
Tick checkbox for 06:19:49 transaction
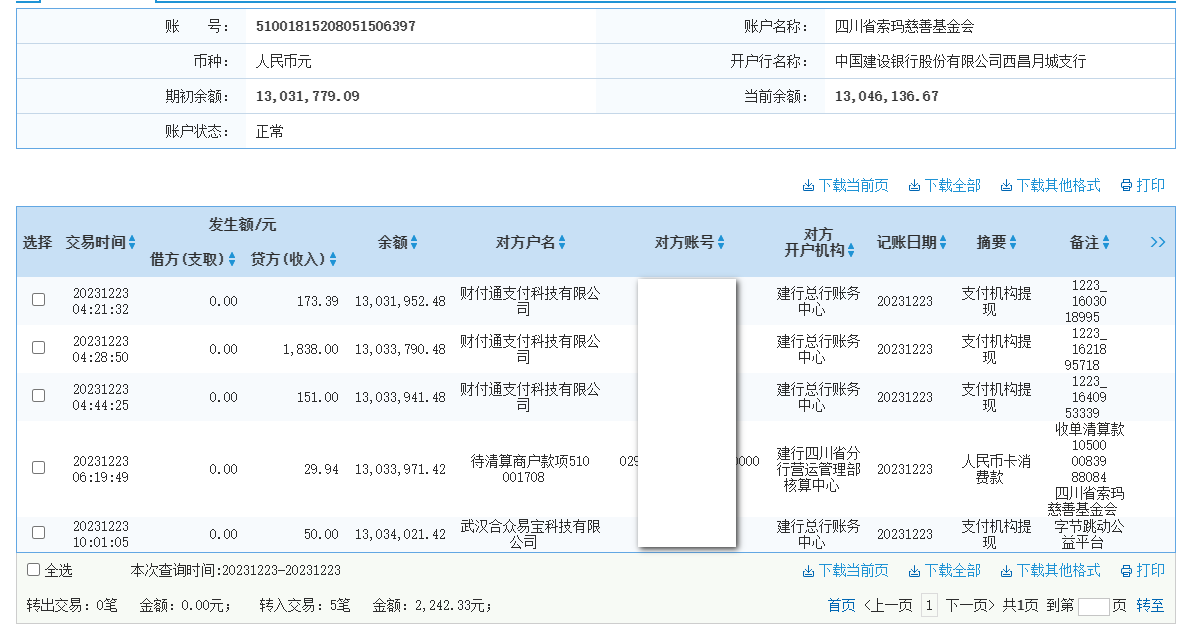[x=39, y=467]
